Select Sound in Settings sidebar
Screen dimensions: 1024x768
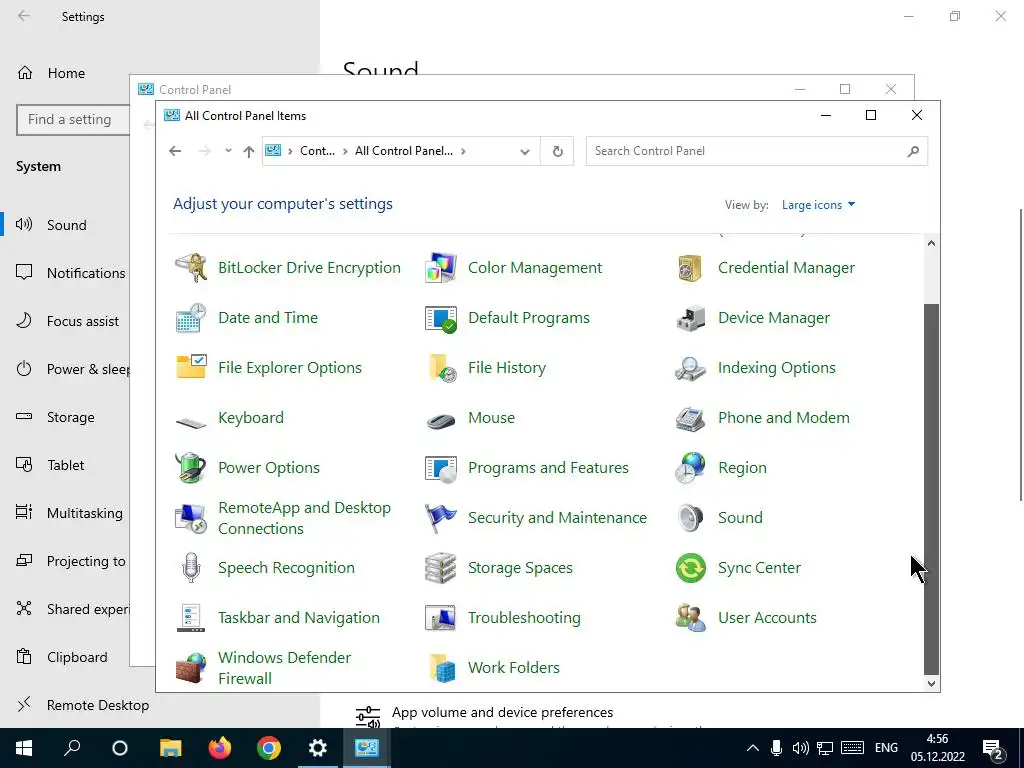[65, 225]
